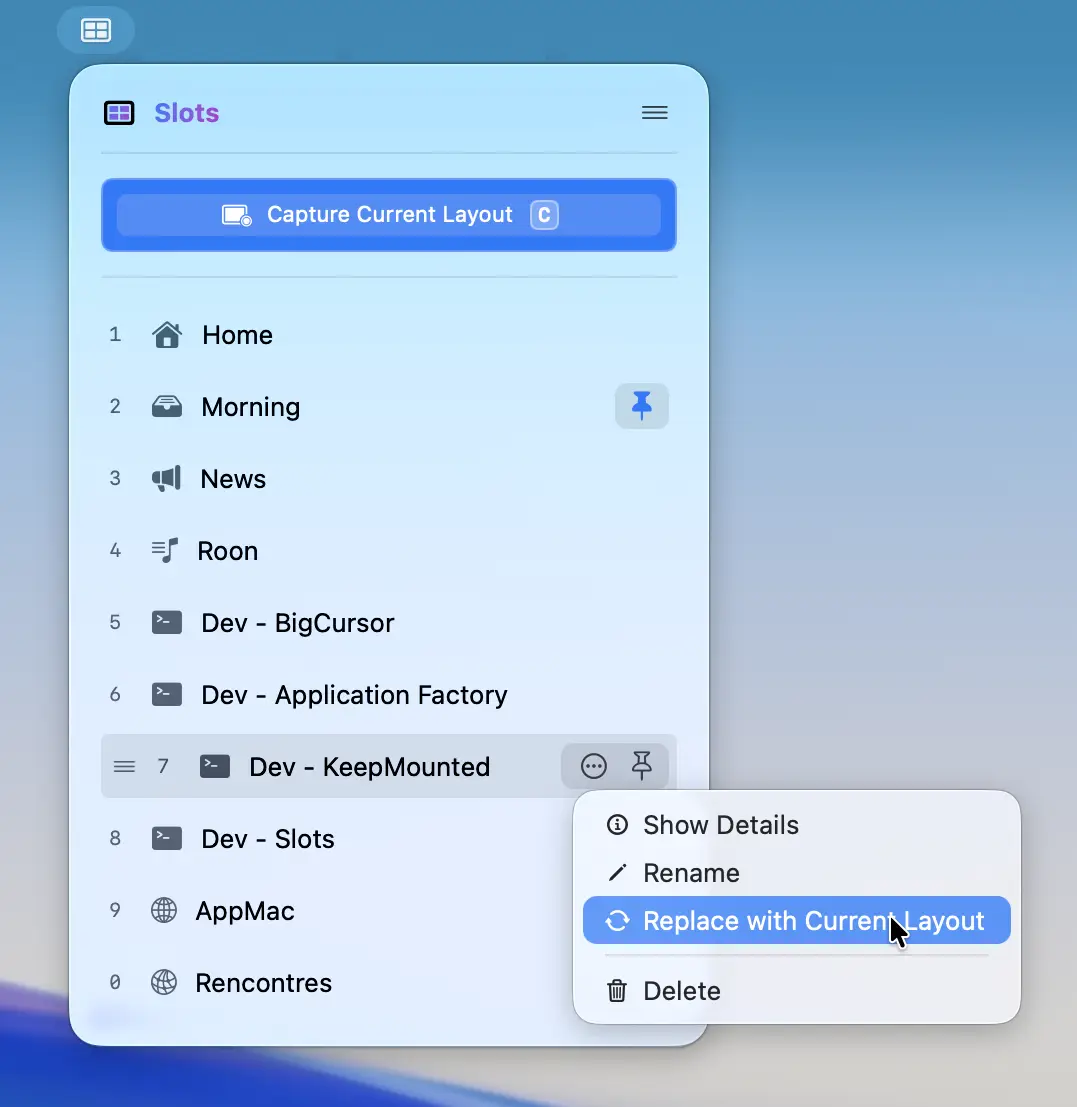The width and height of the screenshot is (1077, 1107).
Task: Click the Roon music note icon
Action: (165, 550)
